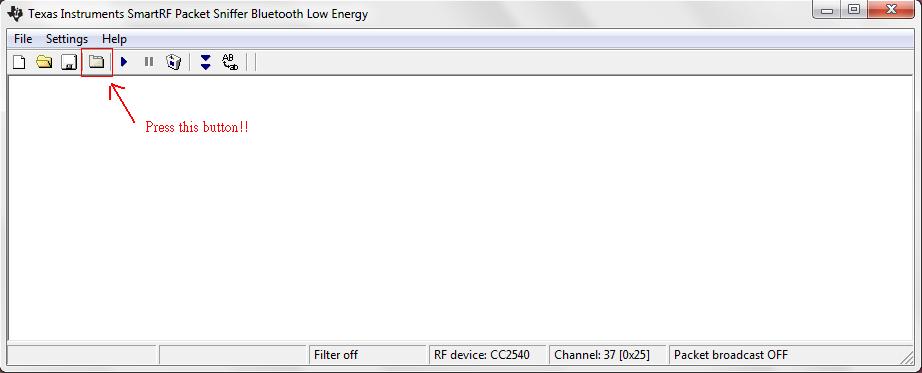The image size is (922, 373).
Task: Toggle the AB/ab small font icon
Action: 230,62
